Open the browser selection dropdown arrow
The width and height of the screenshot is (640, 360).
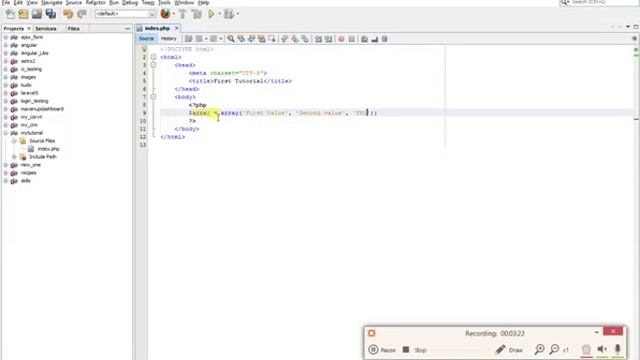tap(174, 14)
